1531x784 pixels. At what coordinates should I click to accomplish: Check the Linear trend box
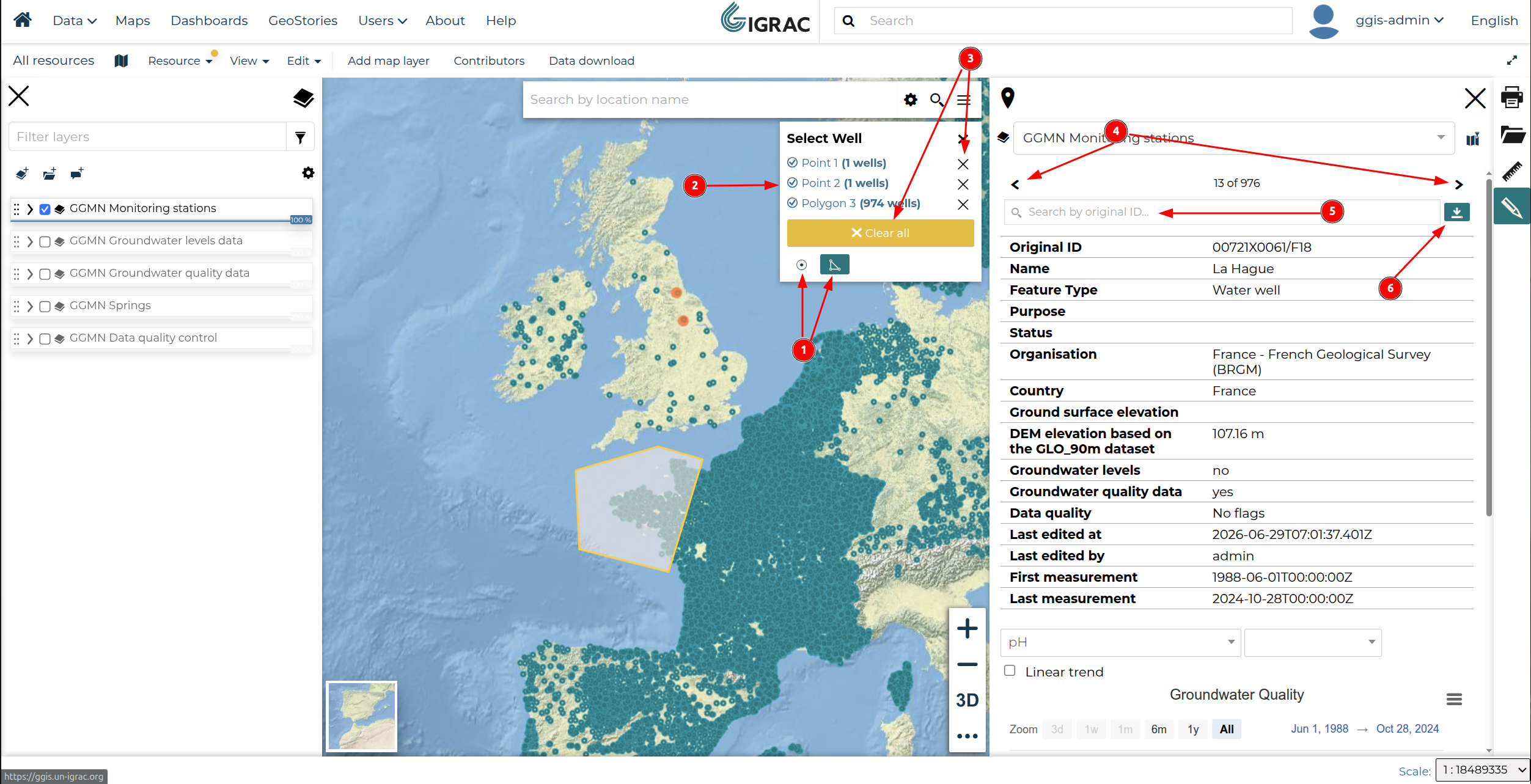pos(1010,670)
